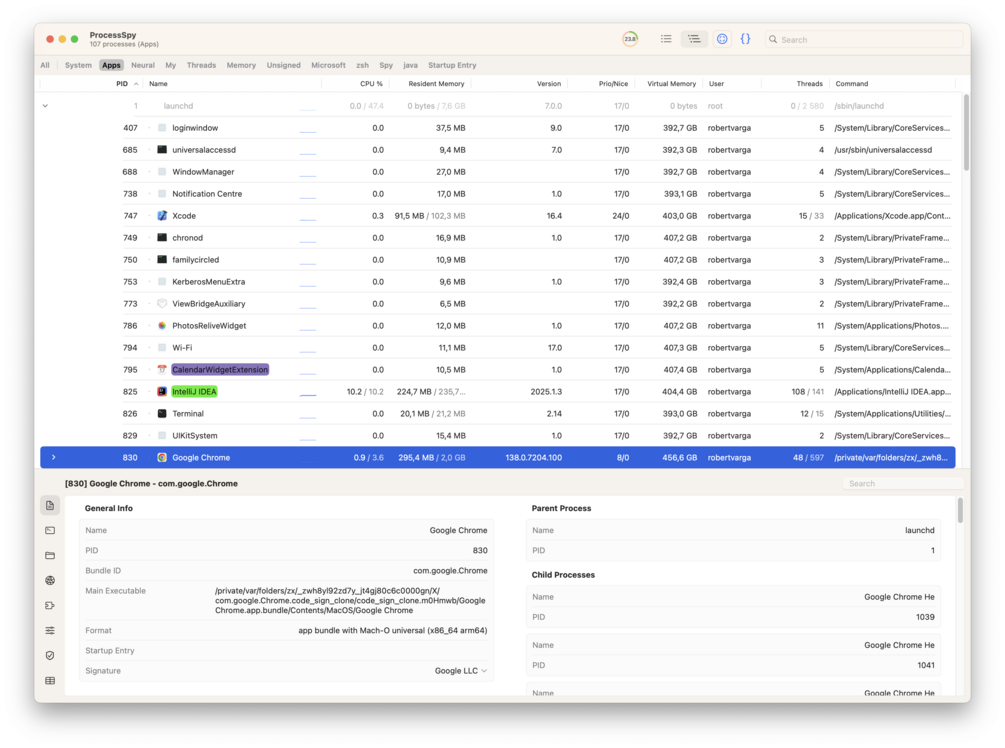This screenshot has height=748, width=1005.
Task: Sort by the Name column header
Action: pos(158,84)
